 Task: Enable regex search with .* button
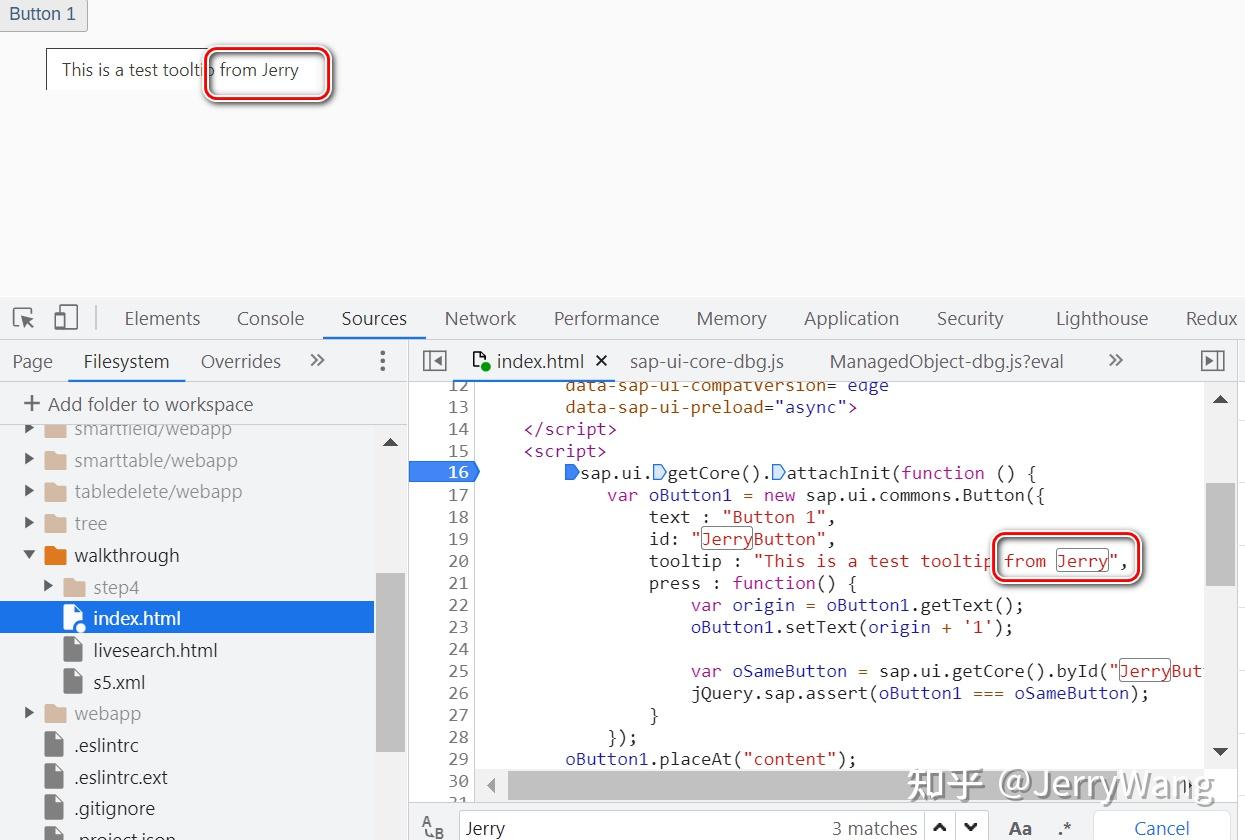(x=1062, y=827)
